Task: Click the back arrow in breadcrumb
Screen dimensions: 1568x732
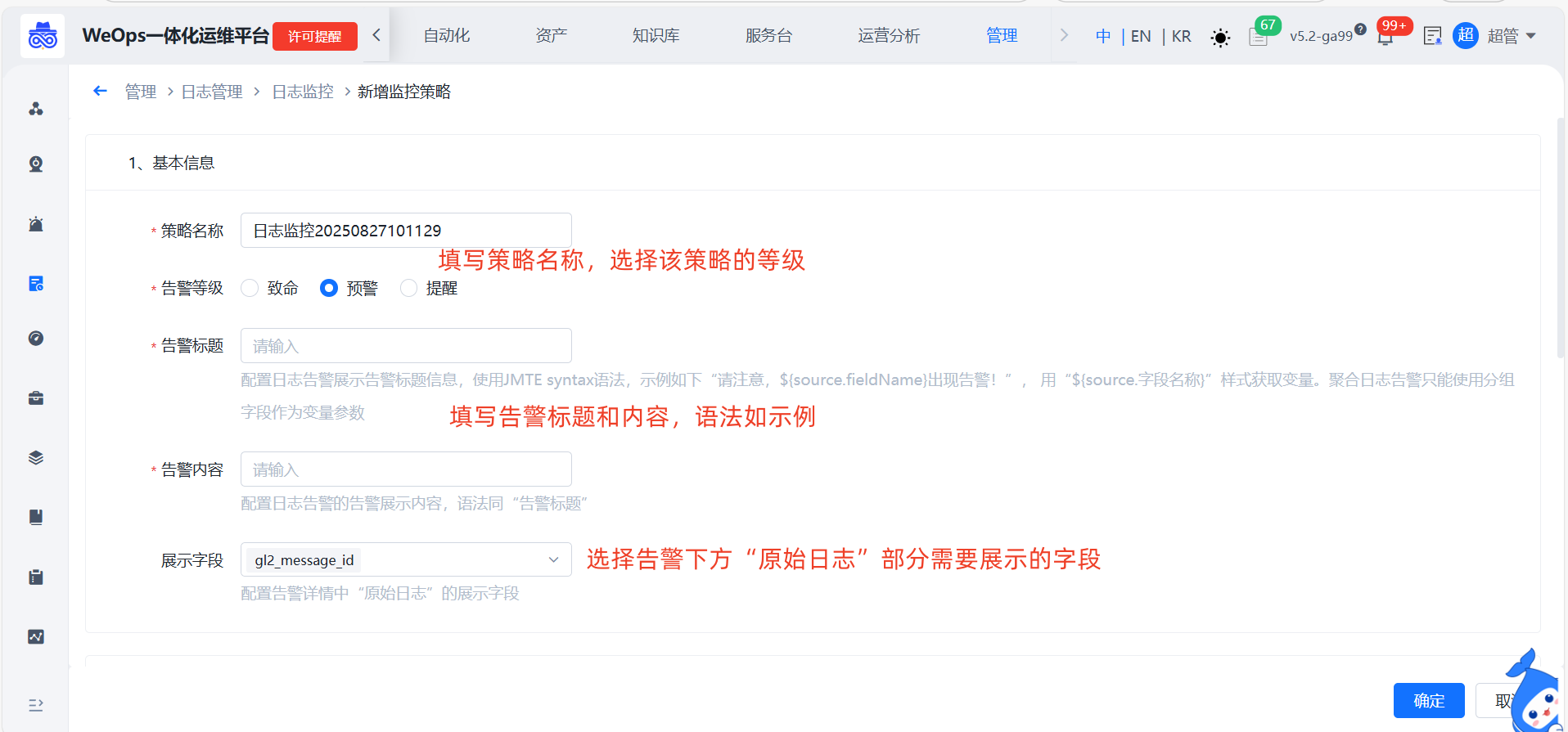Action: click(x=100, y=92)
